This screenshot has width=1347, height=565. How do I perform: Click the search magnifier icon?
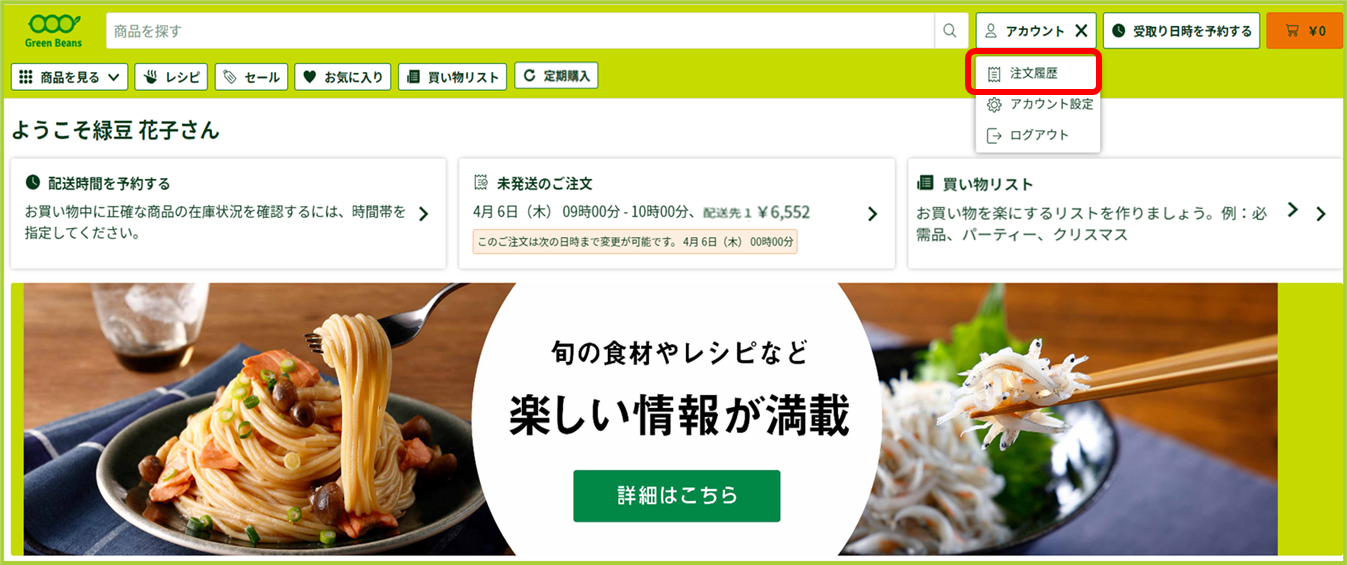point(950,31)
